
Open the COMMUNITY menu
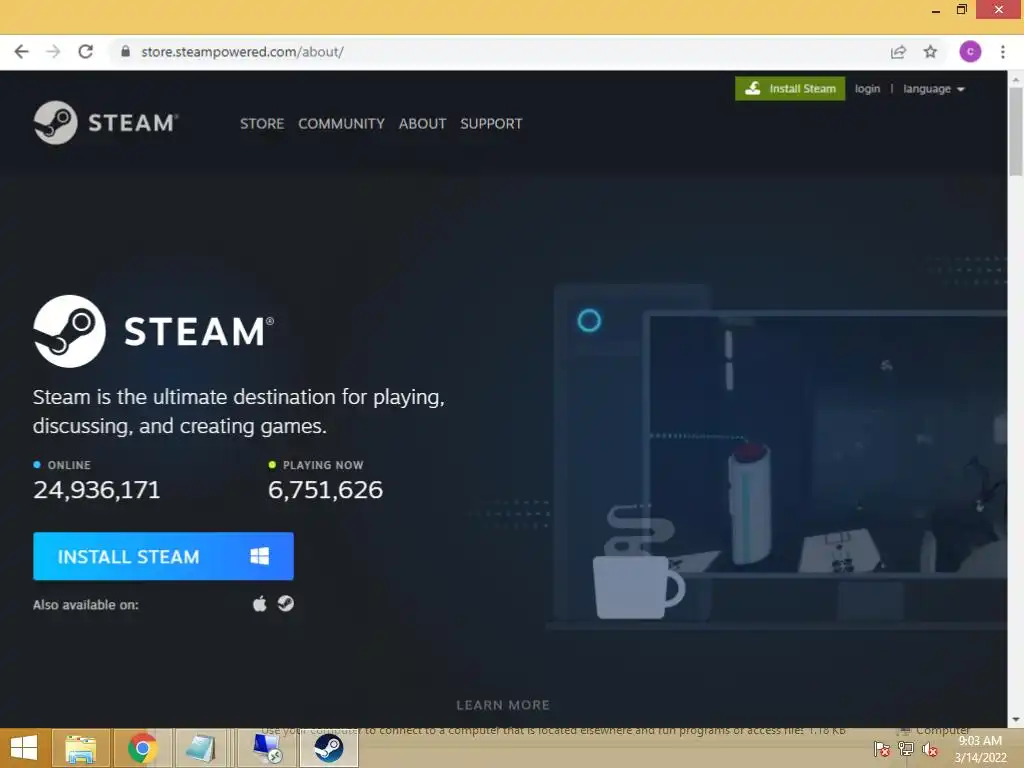[341, 123]
